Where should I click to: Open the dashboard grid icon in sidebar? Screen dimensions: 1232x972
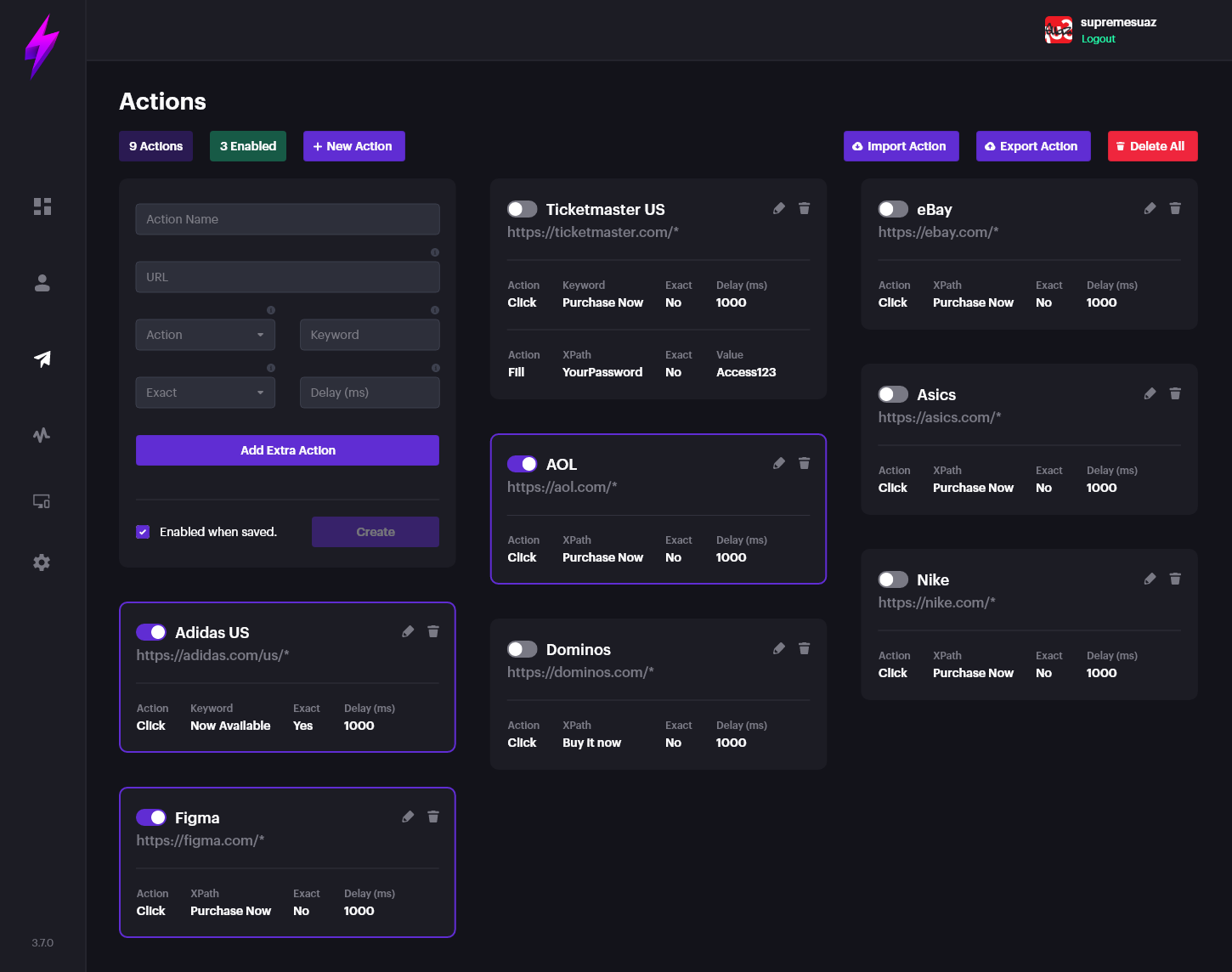click(42, 206)
